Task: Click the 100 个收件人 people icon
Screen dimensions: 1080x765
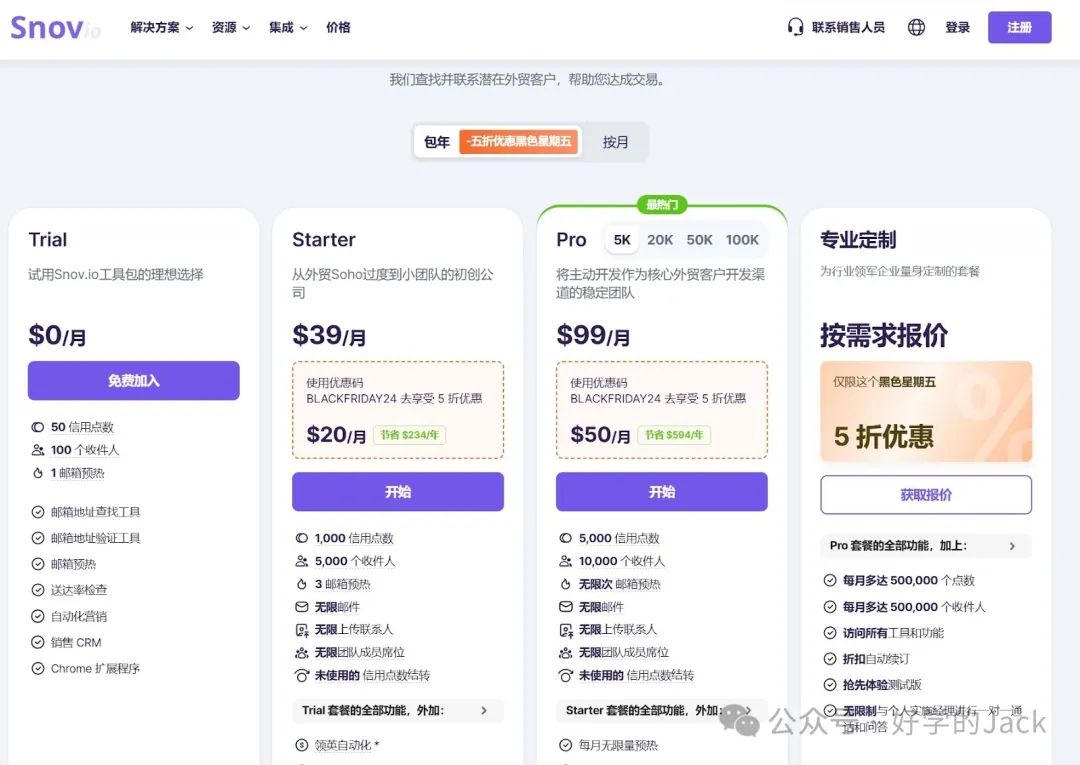Action: pyautogui.click(x=37, y=450)
